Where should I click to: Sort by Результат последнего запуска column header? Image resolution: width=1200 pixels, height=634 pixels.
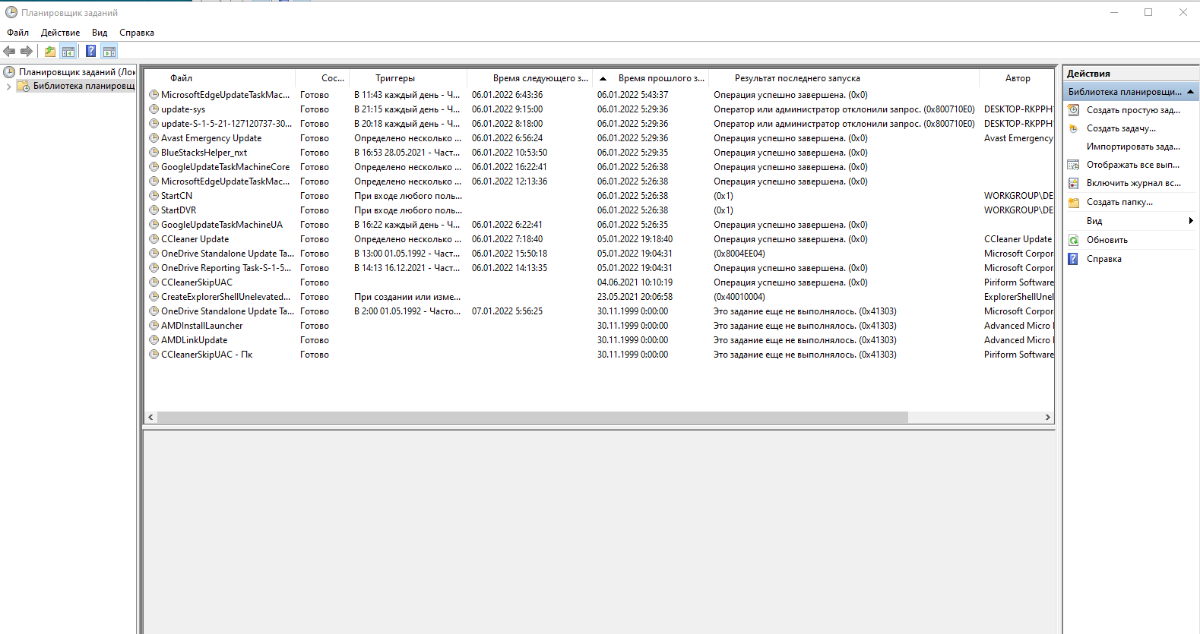(x=844, y=77)
